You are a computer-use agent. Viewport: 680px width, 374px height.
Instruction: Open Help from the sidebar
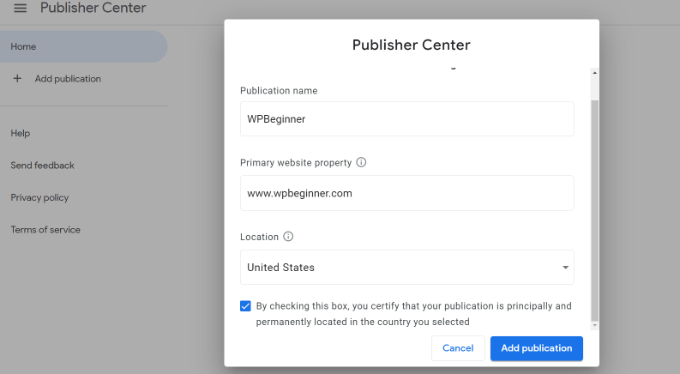click(20, 133)
